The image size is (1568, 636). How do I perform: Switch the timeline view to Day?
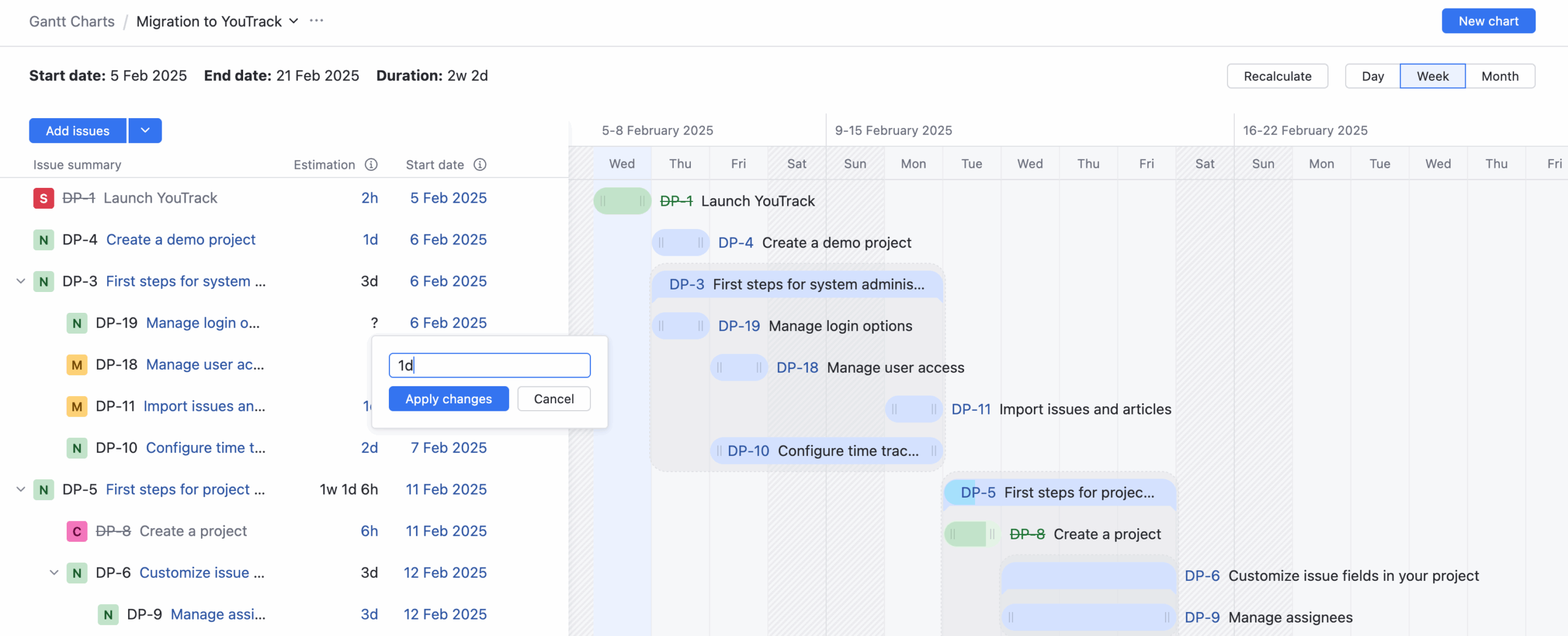coord(1373,76)
